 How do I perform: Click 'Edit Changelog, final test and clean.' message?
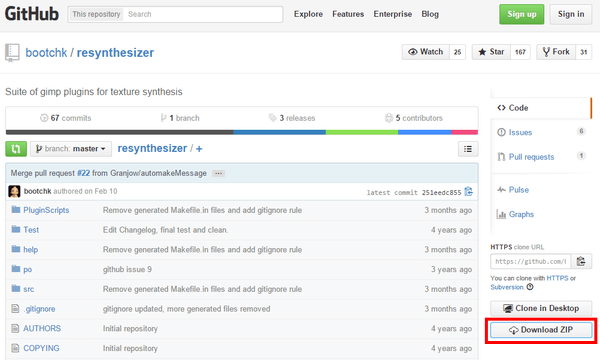[165, 230]
